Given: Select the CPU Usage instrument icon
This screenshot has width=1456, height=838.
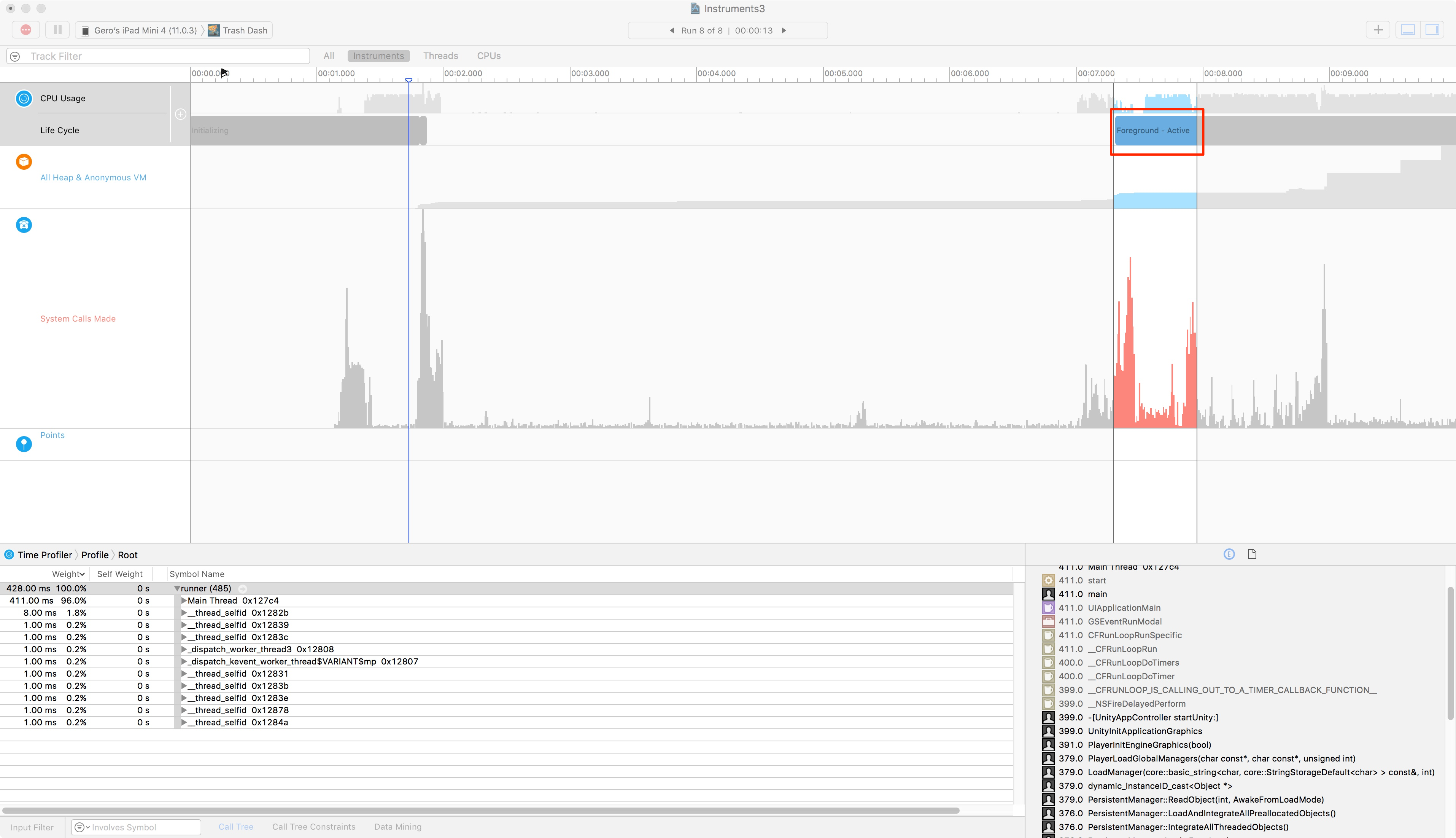Looking at the screenshot, I should [x=24, y=99].
